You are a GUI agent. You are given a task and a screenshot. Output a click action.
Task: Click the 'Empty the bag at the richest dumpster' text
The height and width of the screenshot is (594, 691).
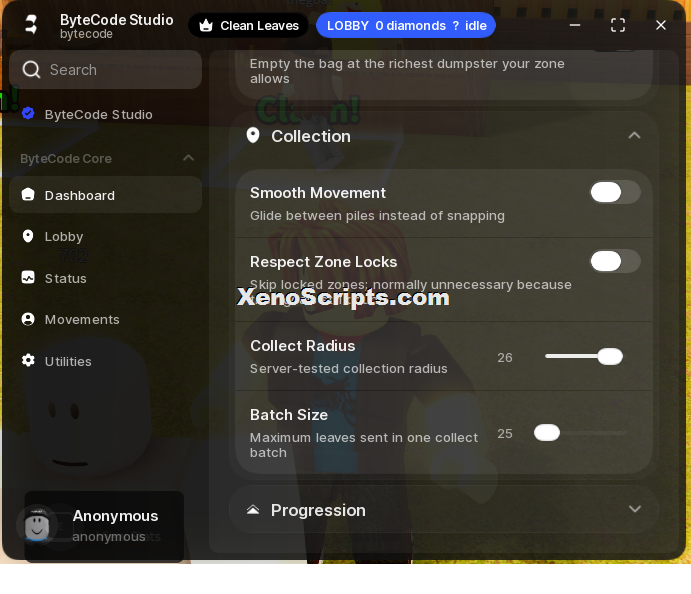click(x=407, y=71)
